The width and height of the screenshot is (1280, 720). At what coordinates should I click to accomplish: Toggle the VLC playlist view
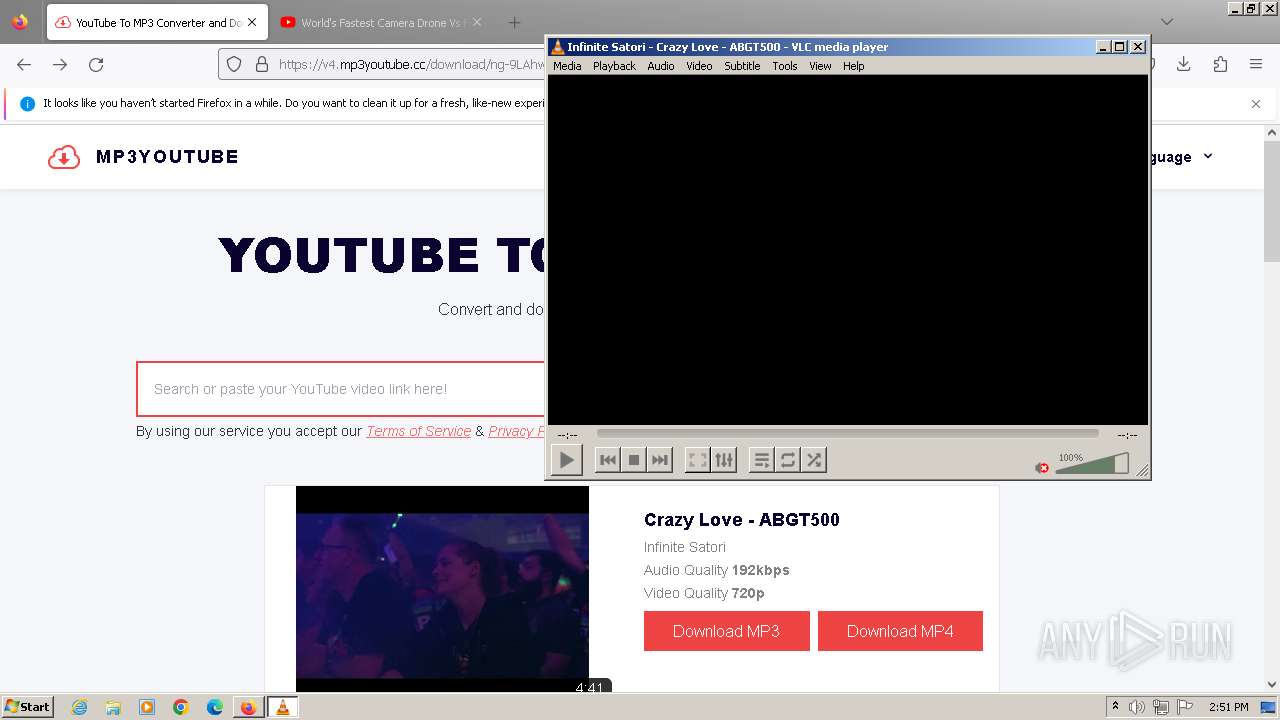(761, 460)
